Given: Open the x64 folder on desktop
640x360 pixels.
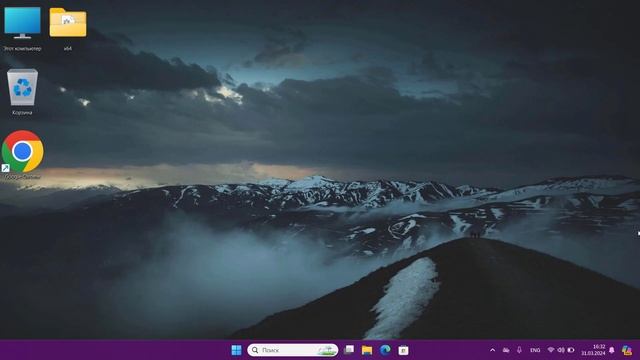Looking at the screenshot, I should [x=68, y=28].
